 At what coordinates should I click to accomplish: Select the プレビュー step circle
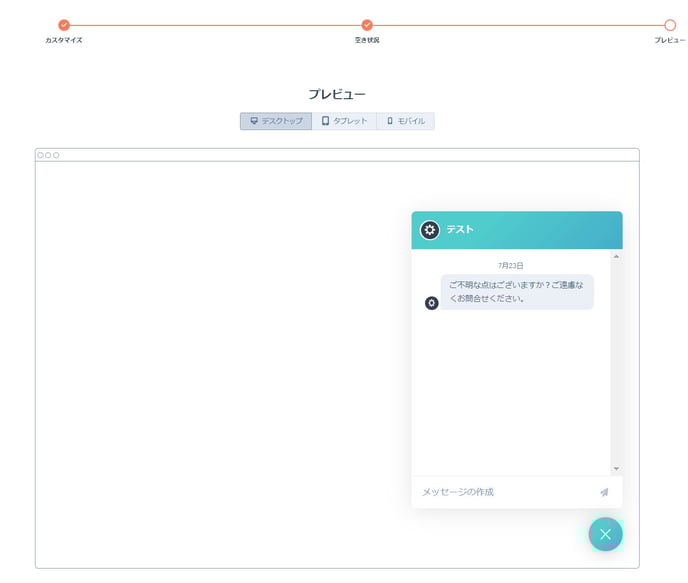(670, 25)
